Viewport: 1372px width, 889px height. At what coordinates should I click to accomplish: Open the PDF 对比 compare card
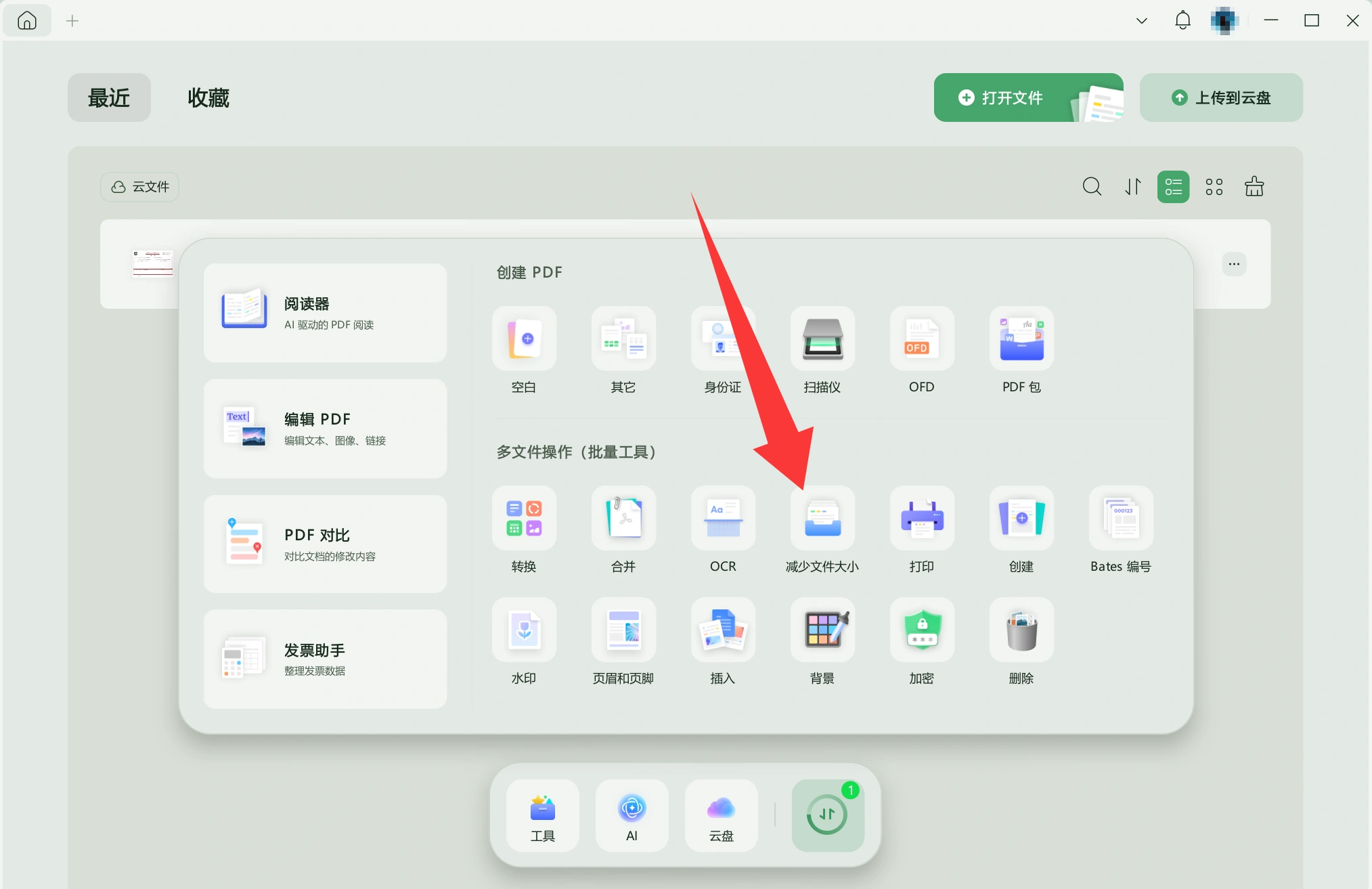tap(325, 544)
